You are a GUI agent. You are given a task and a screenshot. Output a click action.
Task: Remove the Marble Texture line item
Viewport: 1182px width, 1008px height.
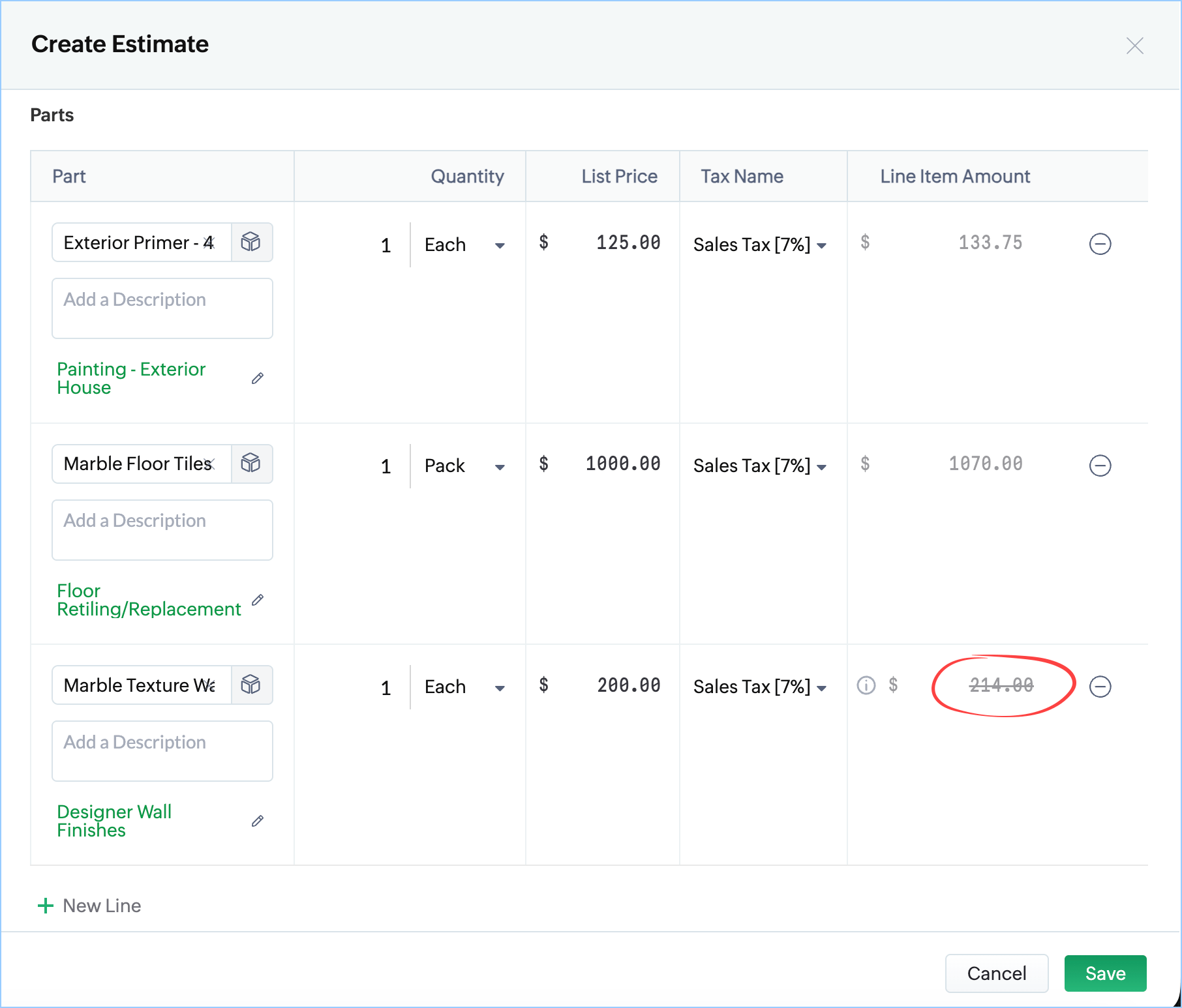pos(1100,687)
